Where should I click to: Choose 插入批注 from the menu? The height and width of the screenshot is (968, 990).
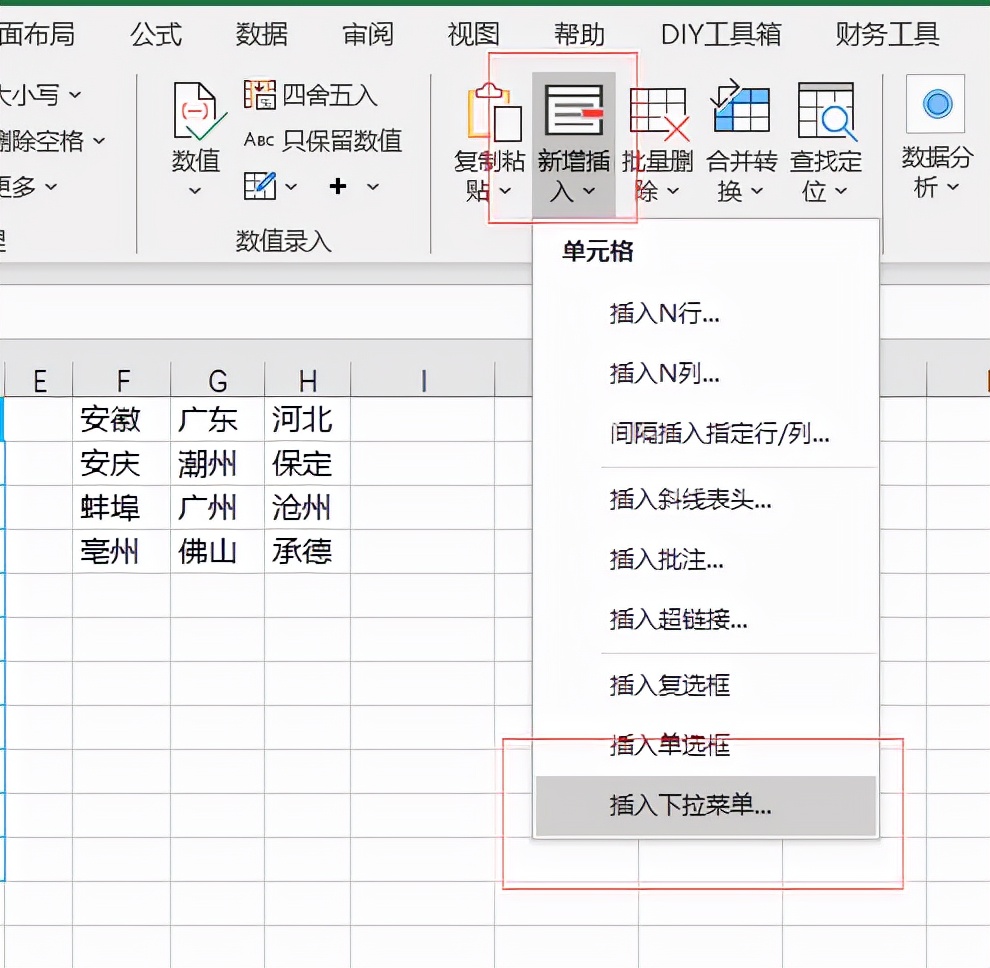coord(706,559)
